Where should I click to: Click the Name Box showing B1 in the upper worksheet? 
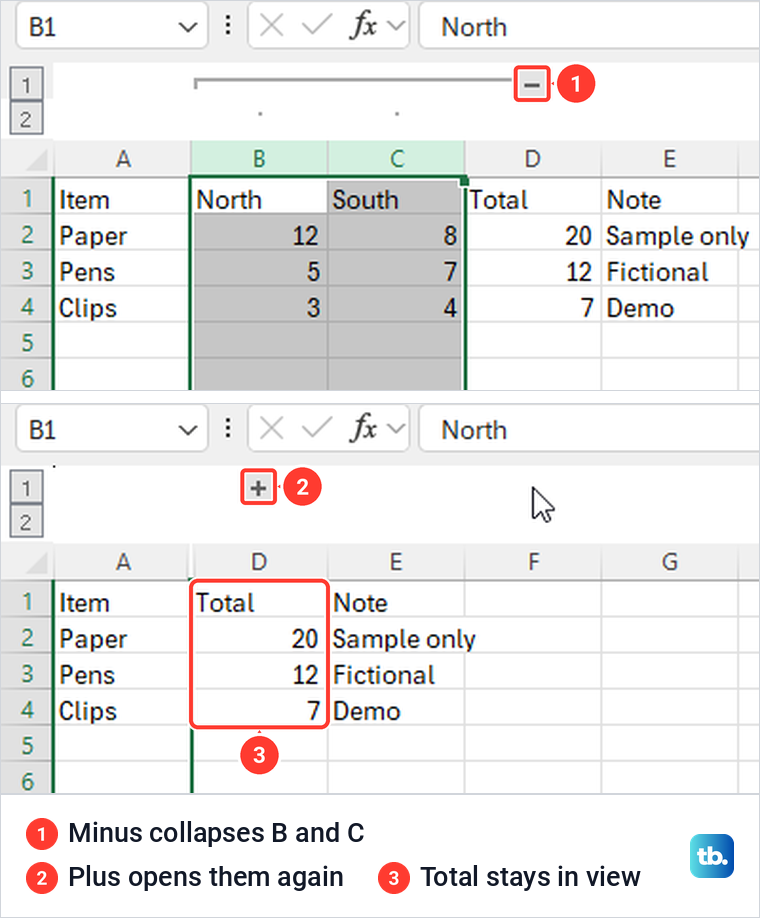(112, 27)
